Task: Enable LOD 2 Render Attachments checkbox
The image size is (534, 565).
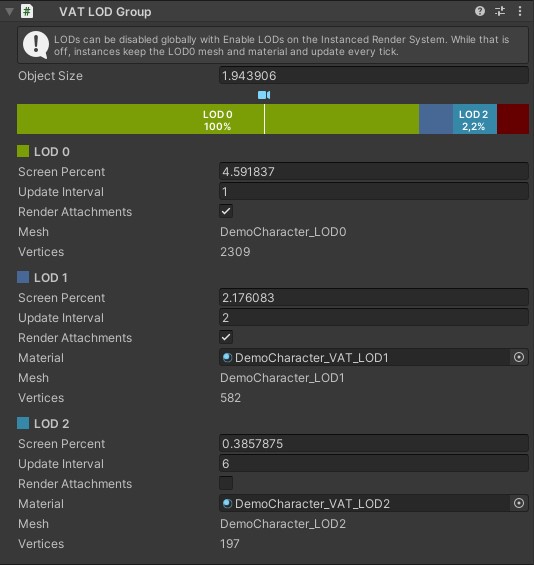Action: coord(226,484)
